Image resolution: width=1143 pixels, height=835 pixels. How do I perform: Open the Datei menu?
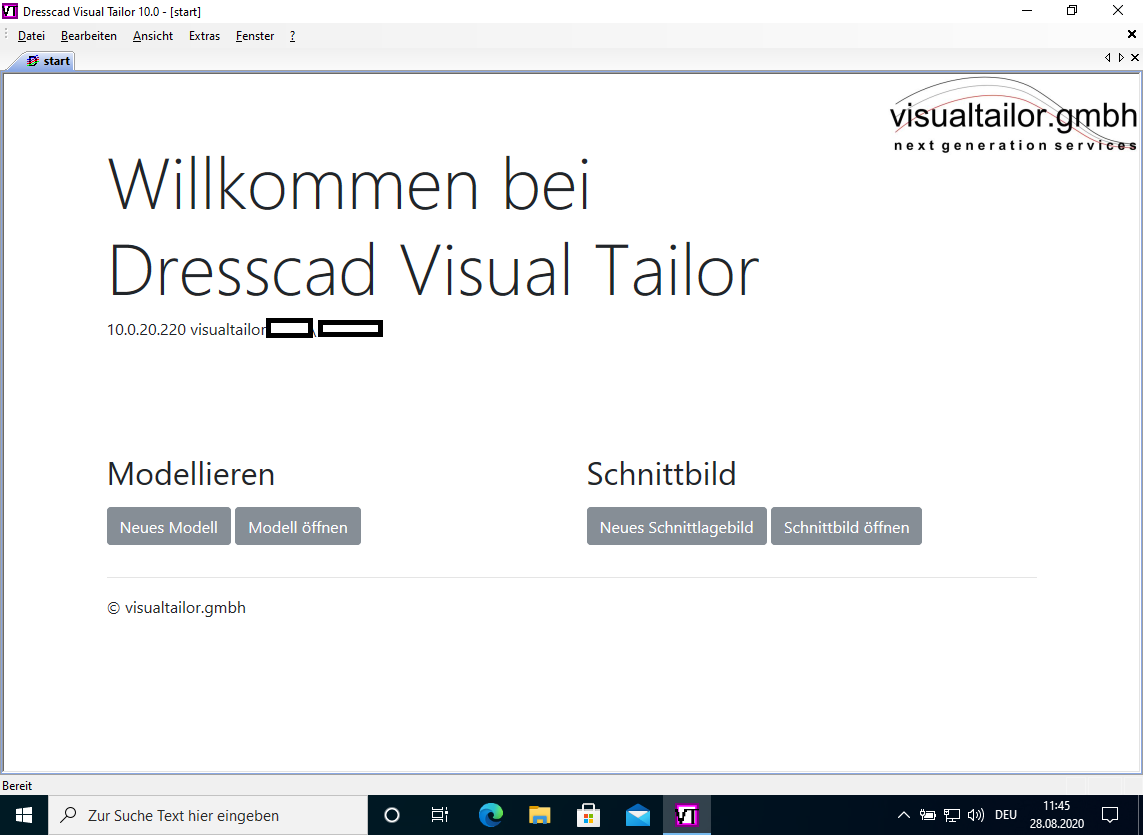pos(31,36)
